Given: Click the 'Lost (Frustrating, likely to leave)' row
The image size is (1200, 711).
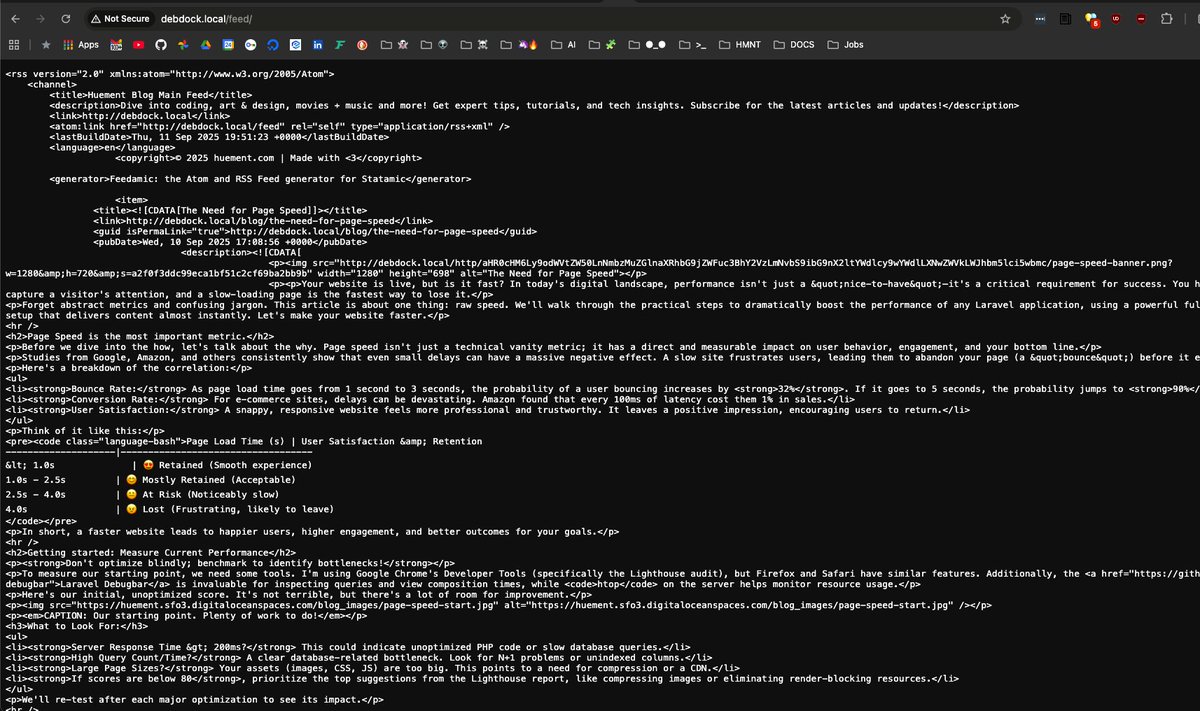Looking at the screenshot, I should 169,508.
